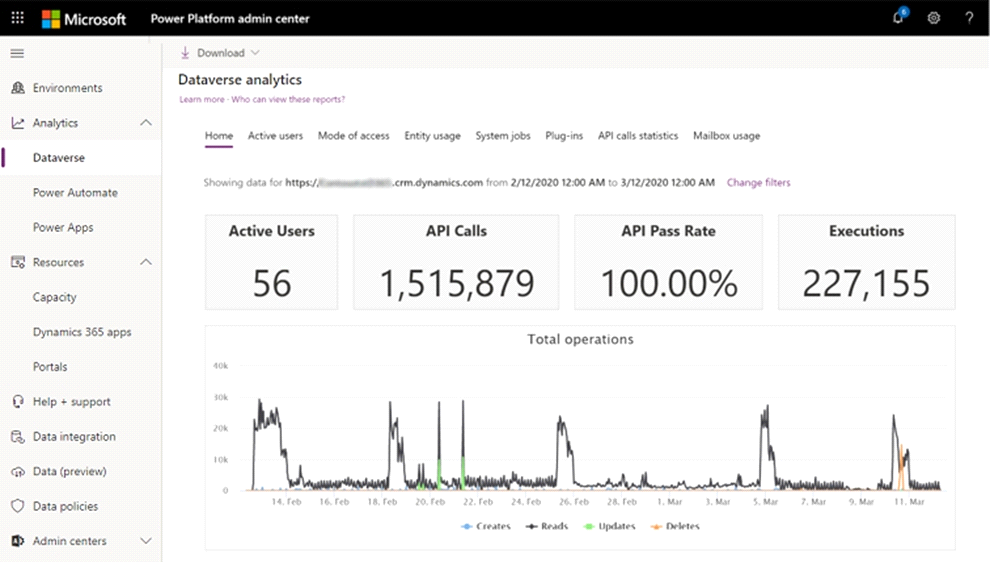Open Who can view these reports link

pyautogui.click(x=288, y=99)
